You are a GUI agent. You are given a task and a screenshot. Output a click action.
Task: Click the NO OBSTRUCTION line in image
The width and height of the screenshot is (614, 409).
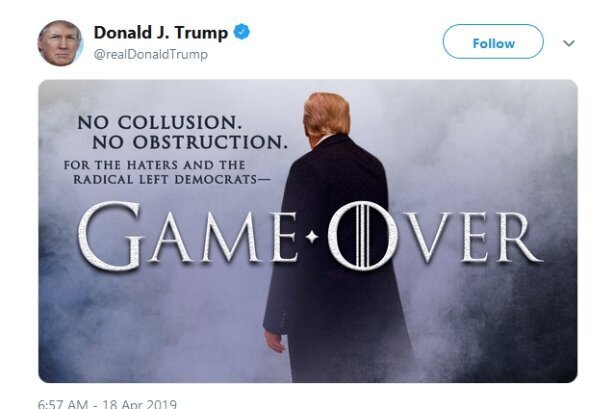click(x=190, y=143)
